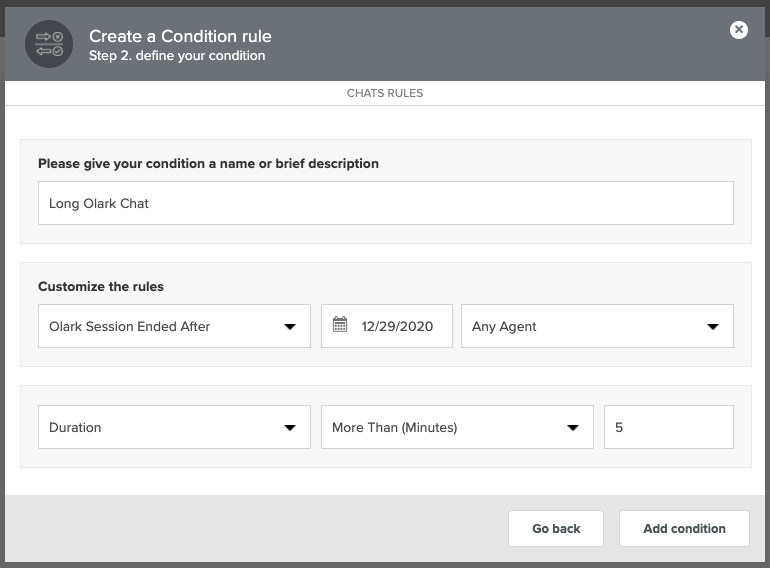
Task: Close the Create a Condition rule dialog
Action: tap(739, 30)
